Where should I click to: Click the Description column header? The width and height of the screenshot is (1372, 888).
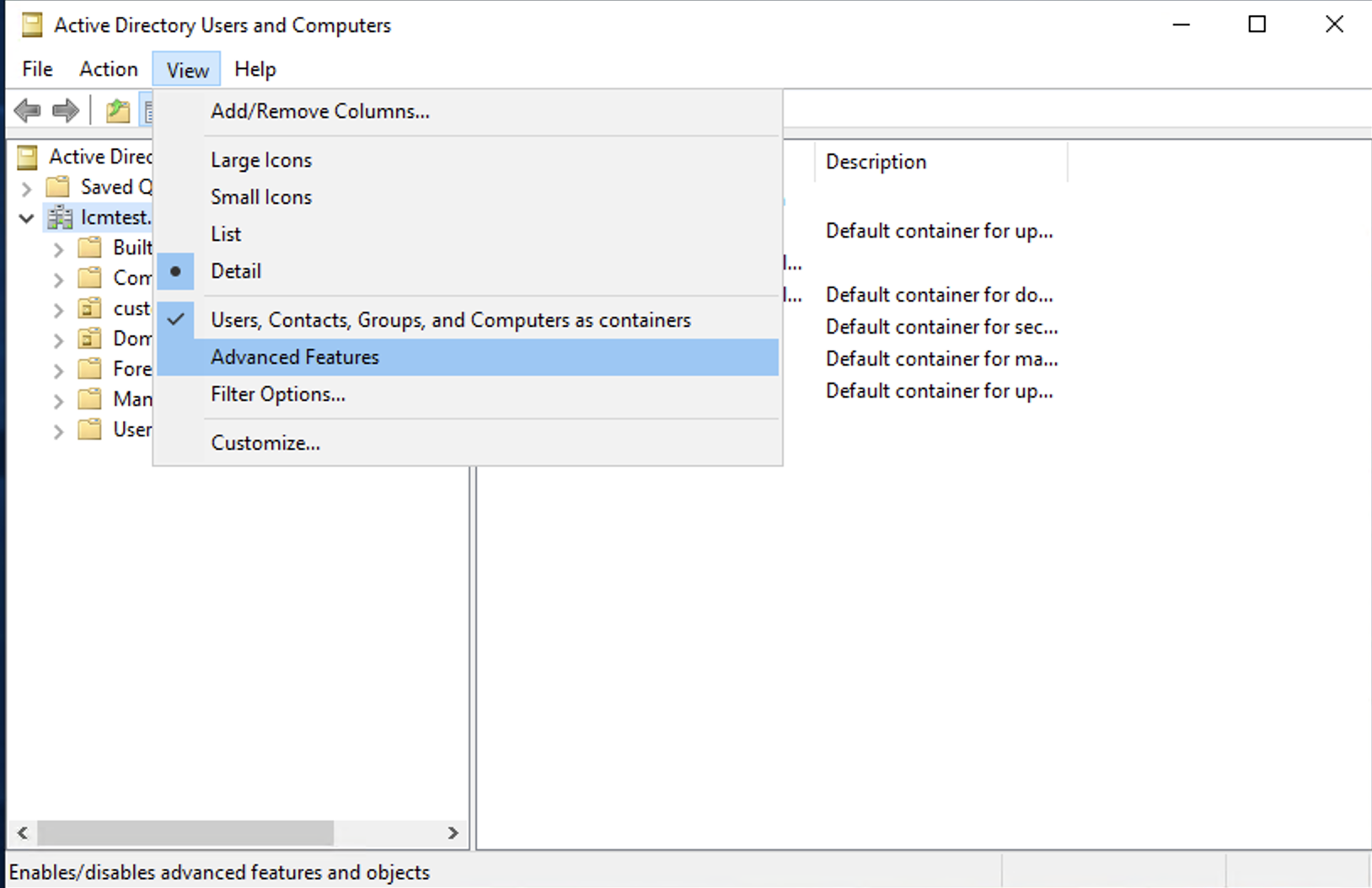pyautogui.click(x=876, y=162)
